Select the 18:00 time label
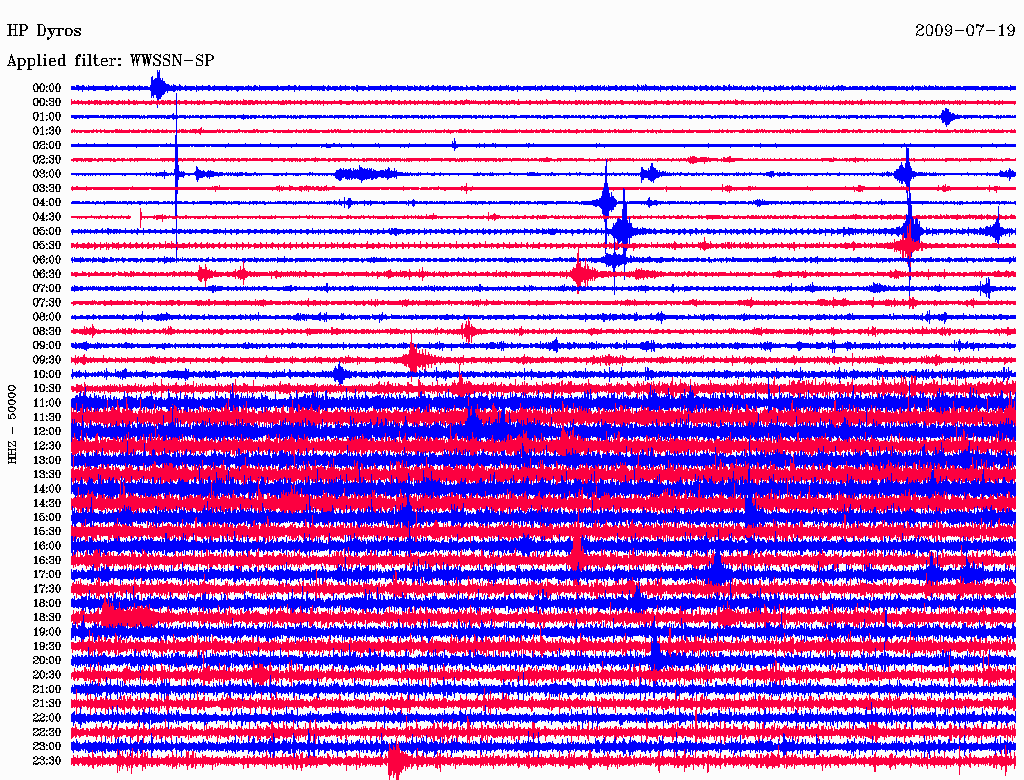 tap(46, 603)
